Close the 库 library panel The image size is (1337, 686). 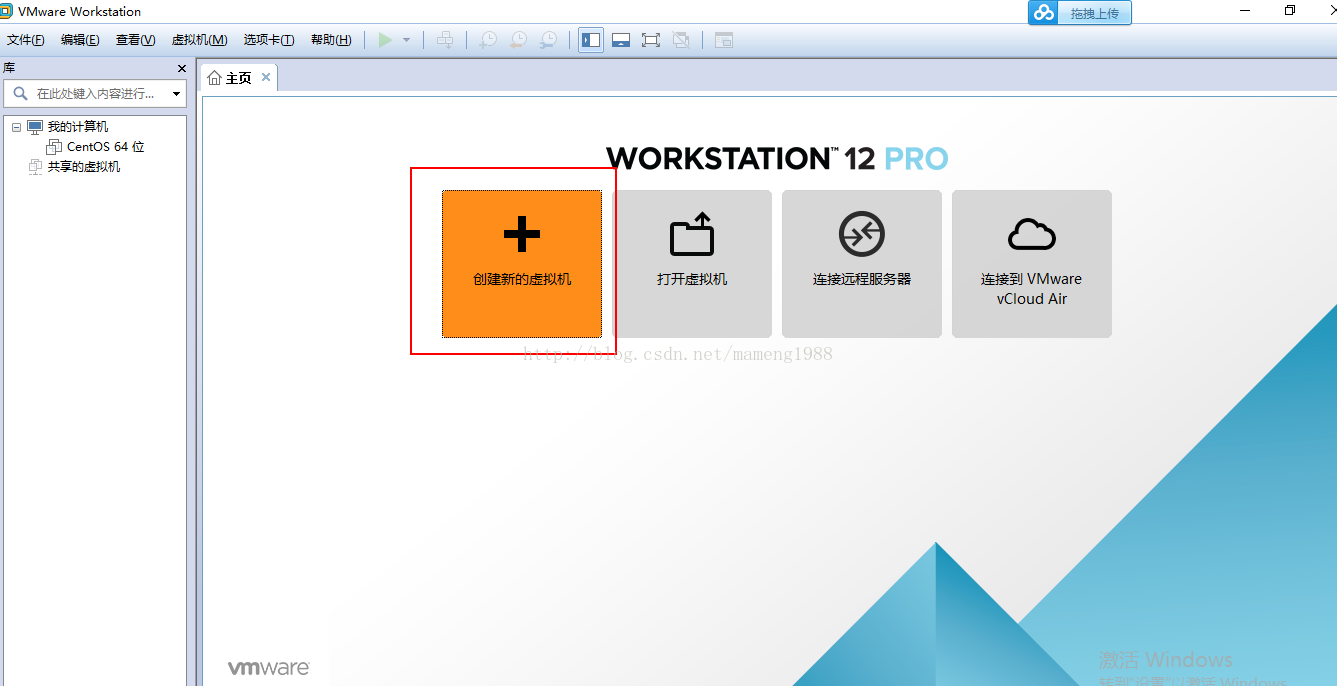tap(182, 68)
